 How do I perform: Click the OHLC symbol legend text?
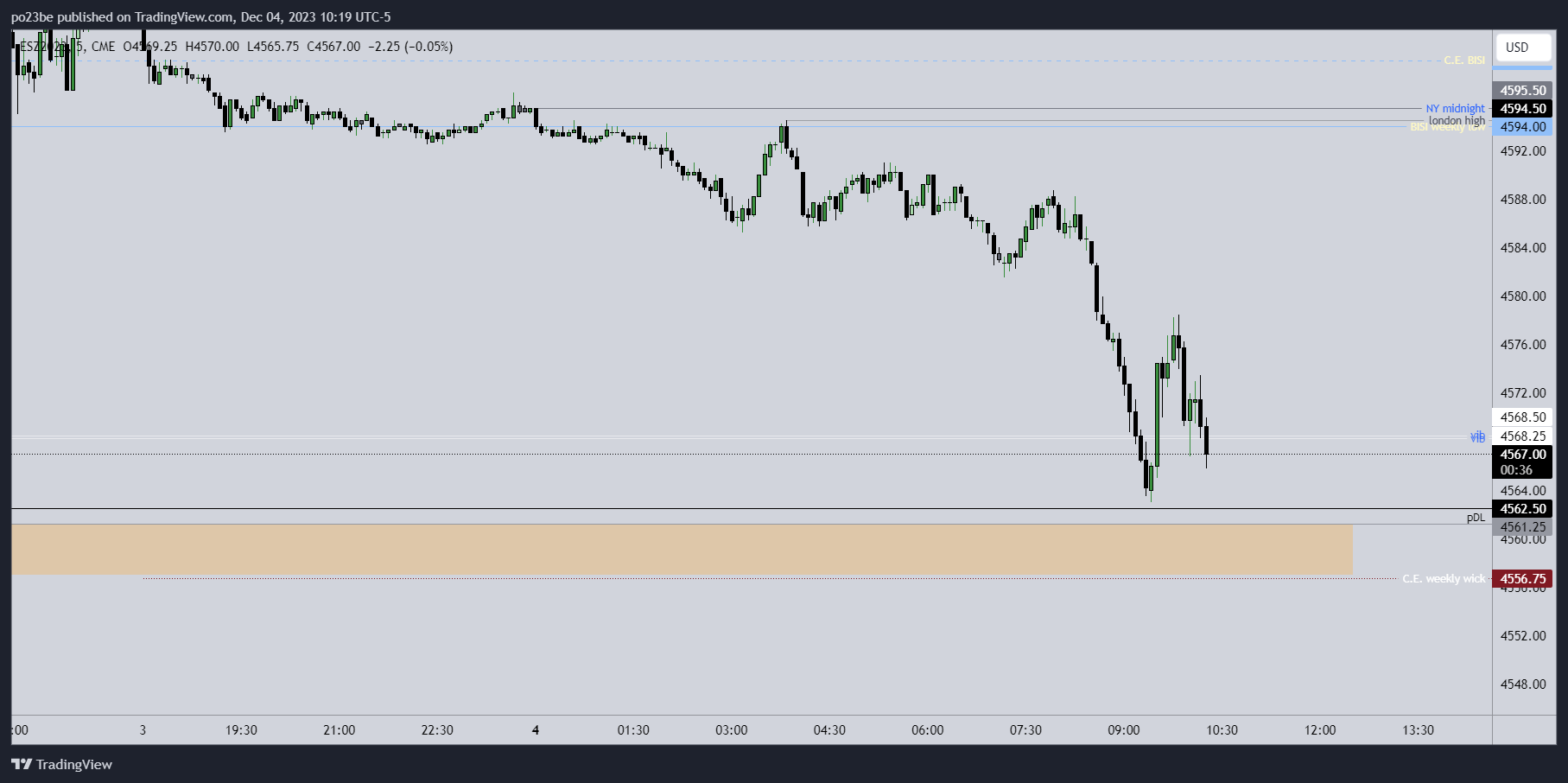tap(236, 47)
